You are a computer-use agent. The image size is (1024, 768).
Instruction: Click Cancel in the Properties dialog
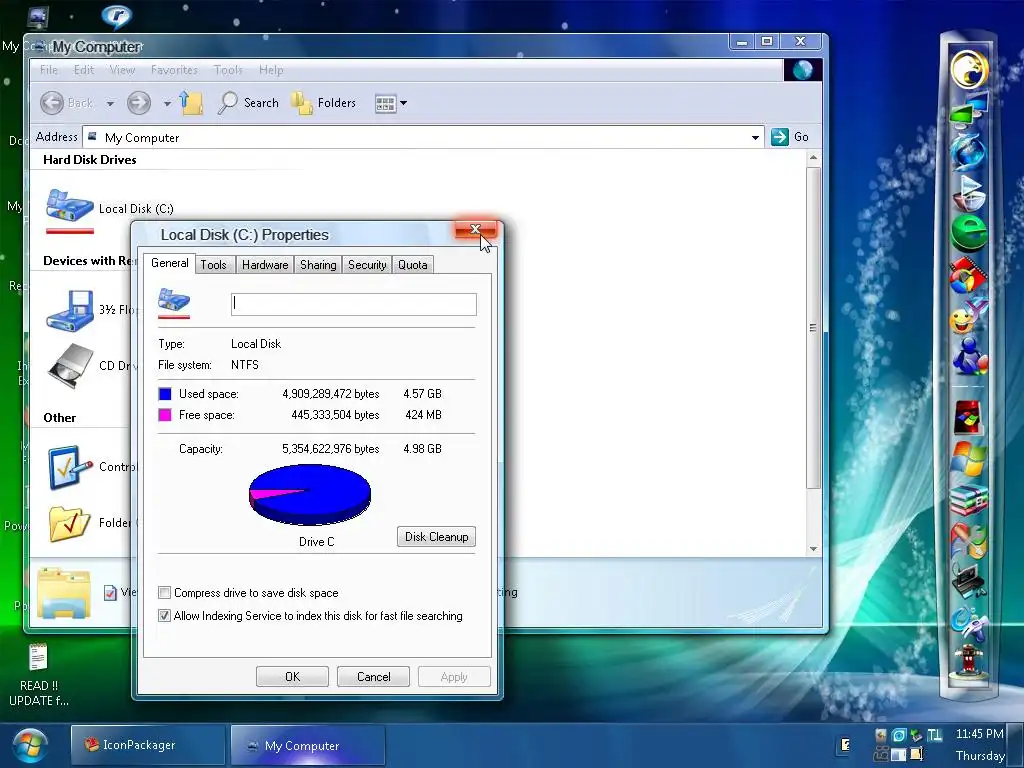point(374,677)
